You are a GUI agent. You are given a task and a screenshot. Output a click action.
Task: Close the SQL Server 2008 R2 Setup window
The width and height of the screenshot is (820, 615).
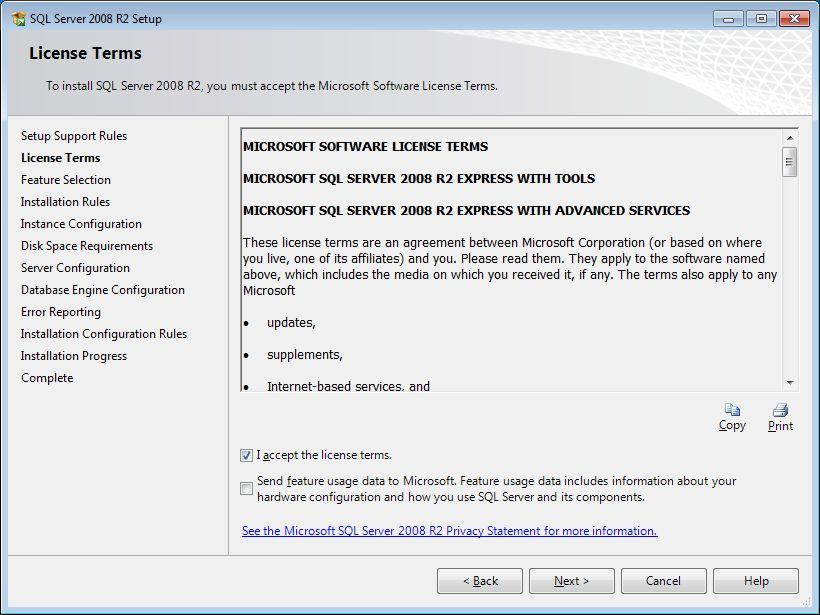pos(794,19)
